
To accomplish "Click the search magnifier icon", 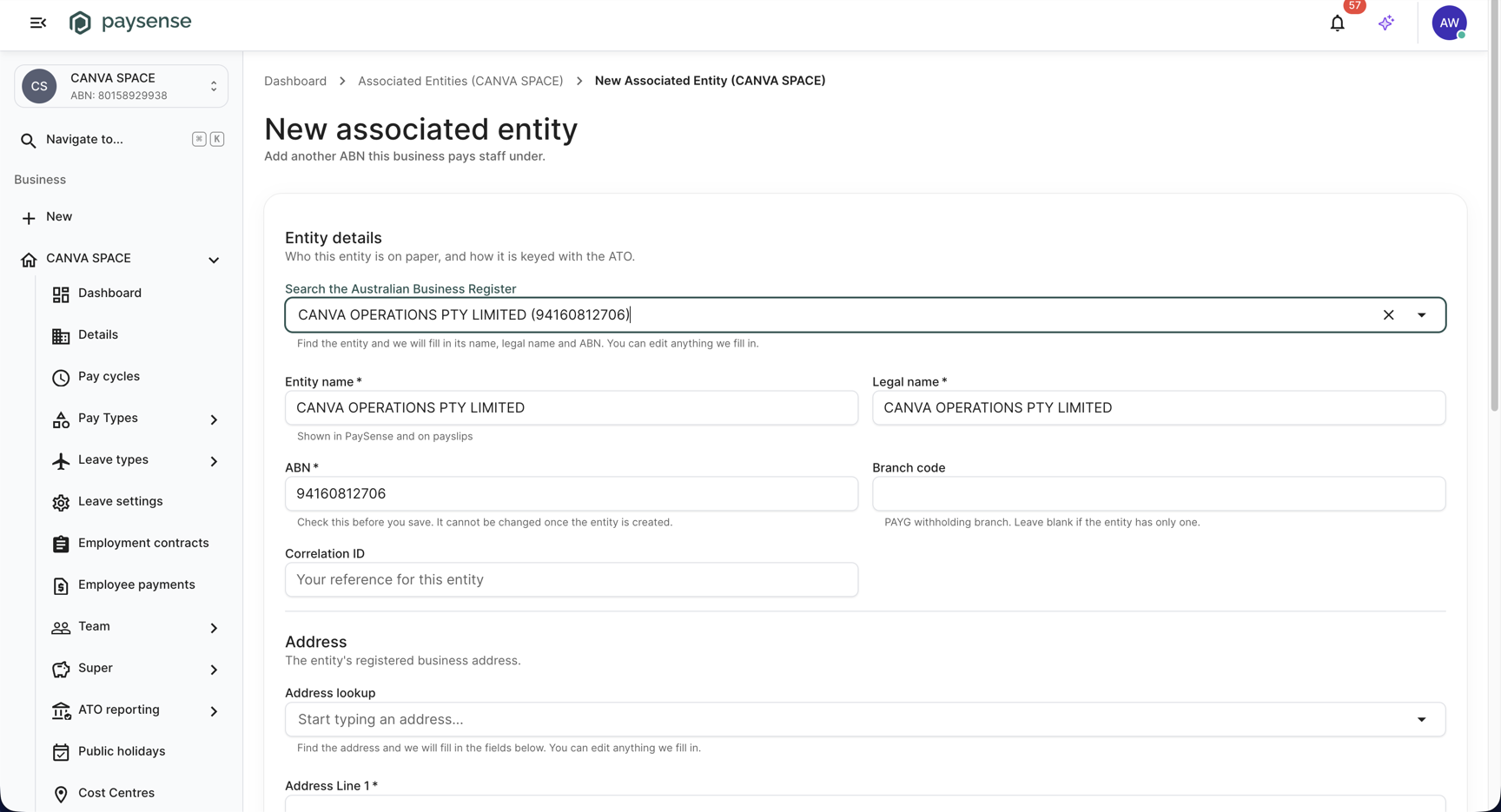I will click(29, 140).
